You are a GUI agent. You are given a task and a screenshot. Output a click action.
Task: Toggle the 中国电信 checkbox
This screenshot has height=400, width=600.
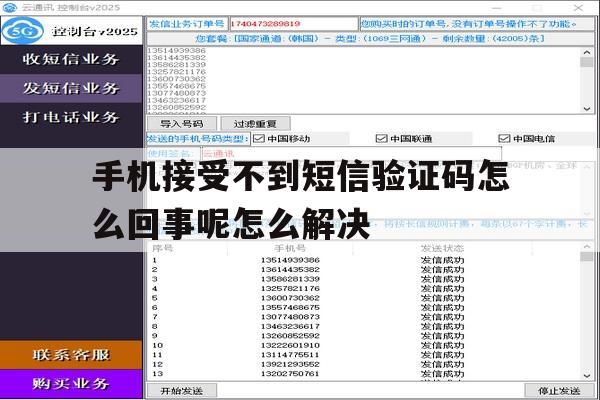pyautogui.click(x=504, y=139)
